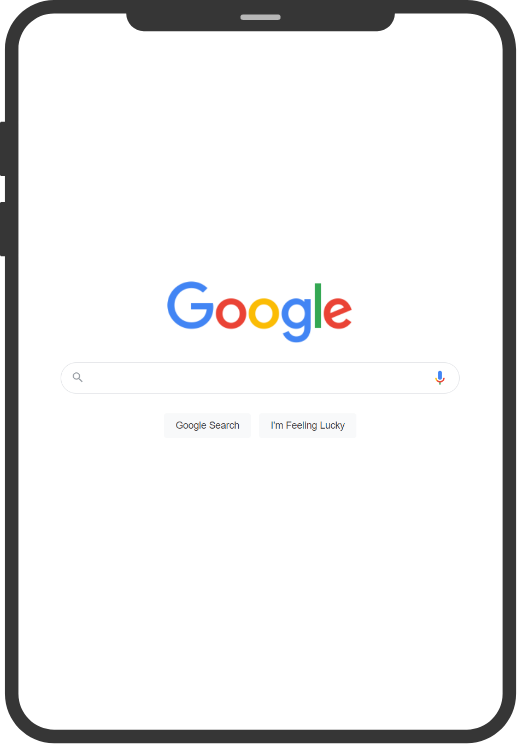Viewport: 517px width, 744px height.
Task: Click the upper side button on phone frame
Action: pyautogui.click(x=3, y=149)
